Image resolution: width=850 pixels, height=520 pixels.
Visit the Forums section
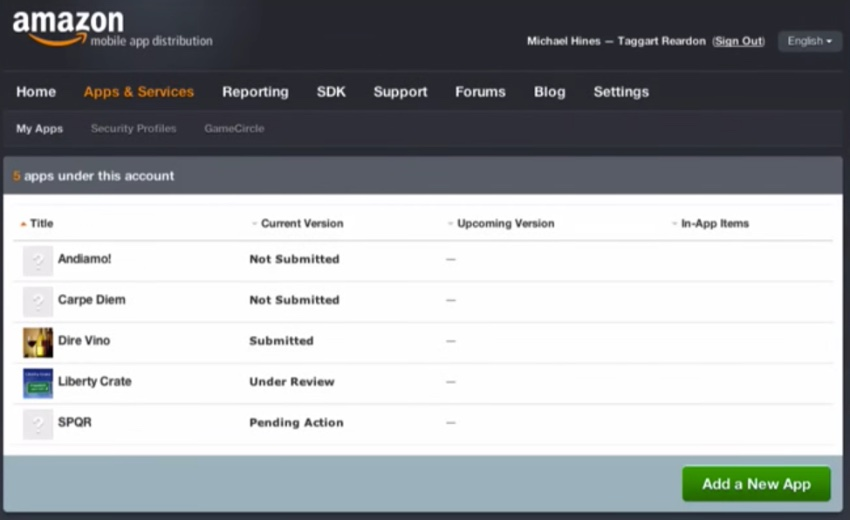tap(480, 92)
